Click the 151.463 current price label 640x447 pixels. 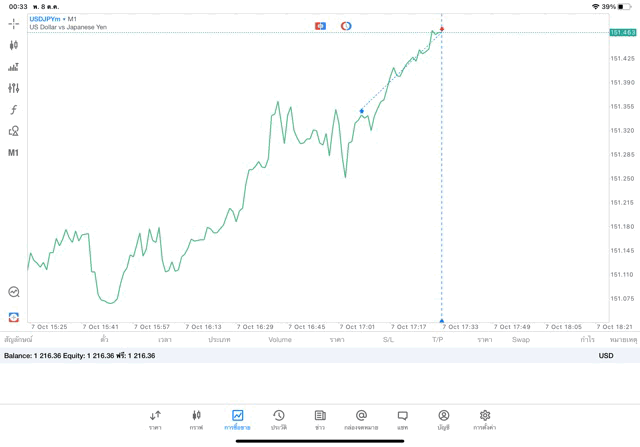pos(623,33)
